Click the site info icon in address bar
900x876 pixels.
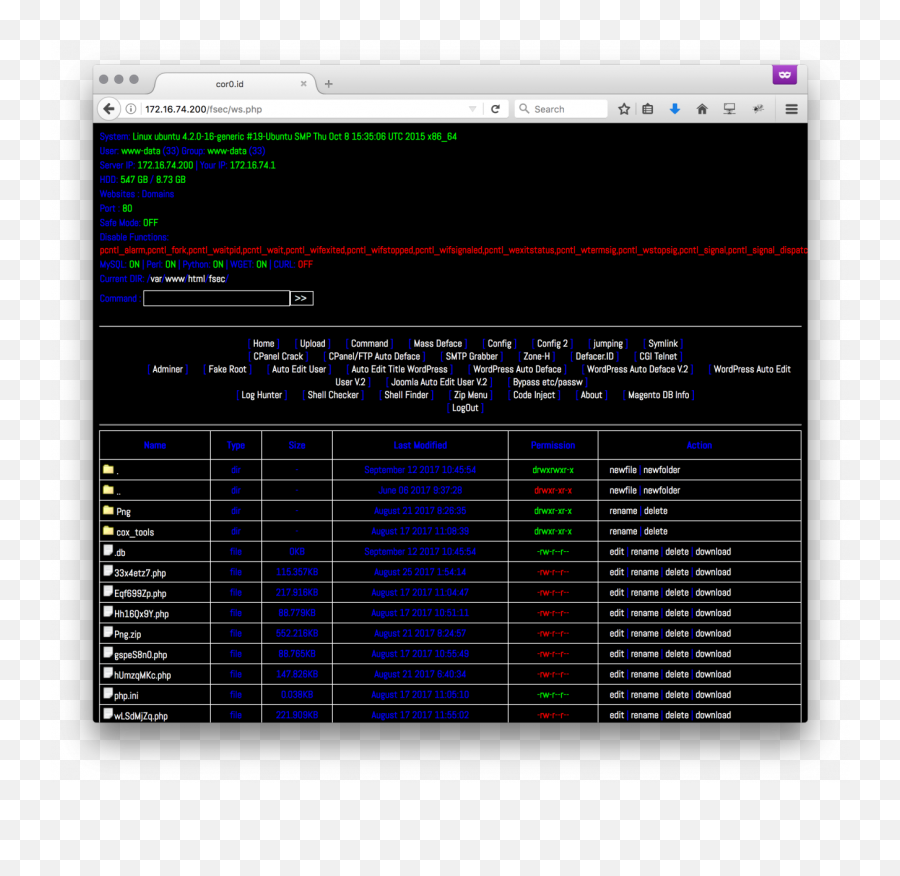point(131,109)
